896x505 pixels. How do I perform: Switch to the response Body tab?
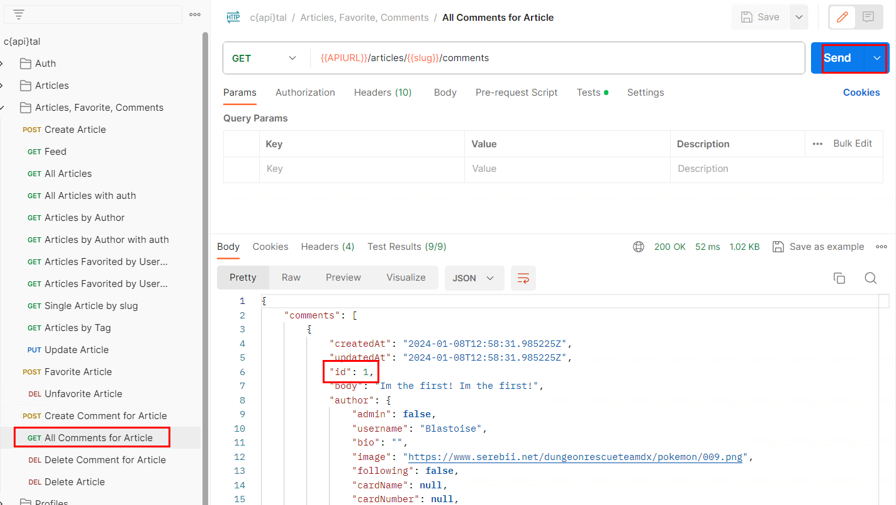(x=228, y=247)
